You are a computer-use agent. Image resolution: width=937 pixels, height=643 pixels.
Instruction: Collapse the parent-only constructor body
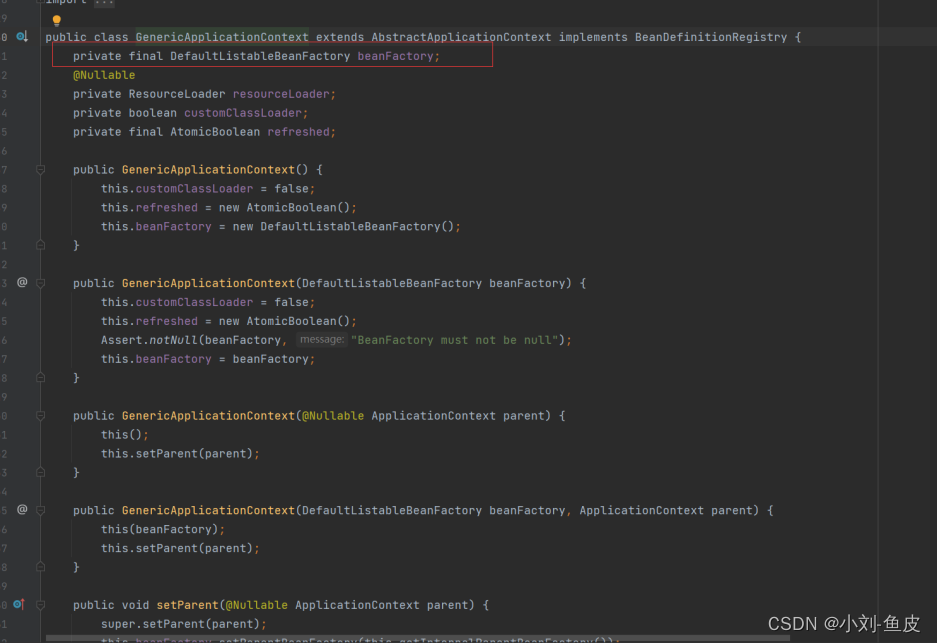tap(40, 415)
